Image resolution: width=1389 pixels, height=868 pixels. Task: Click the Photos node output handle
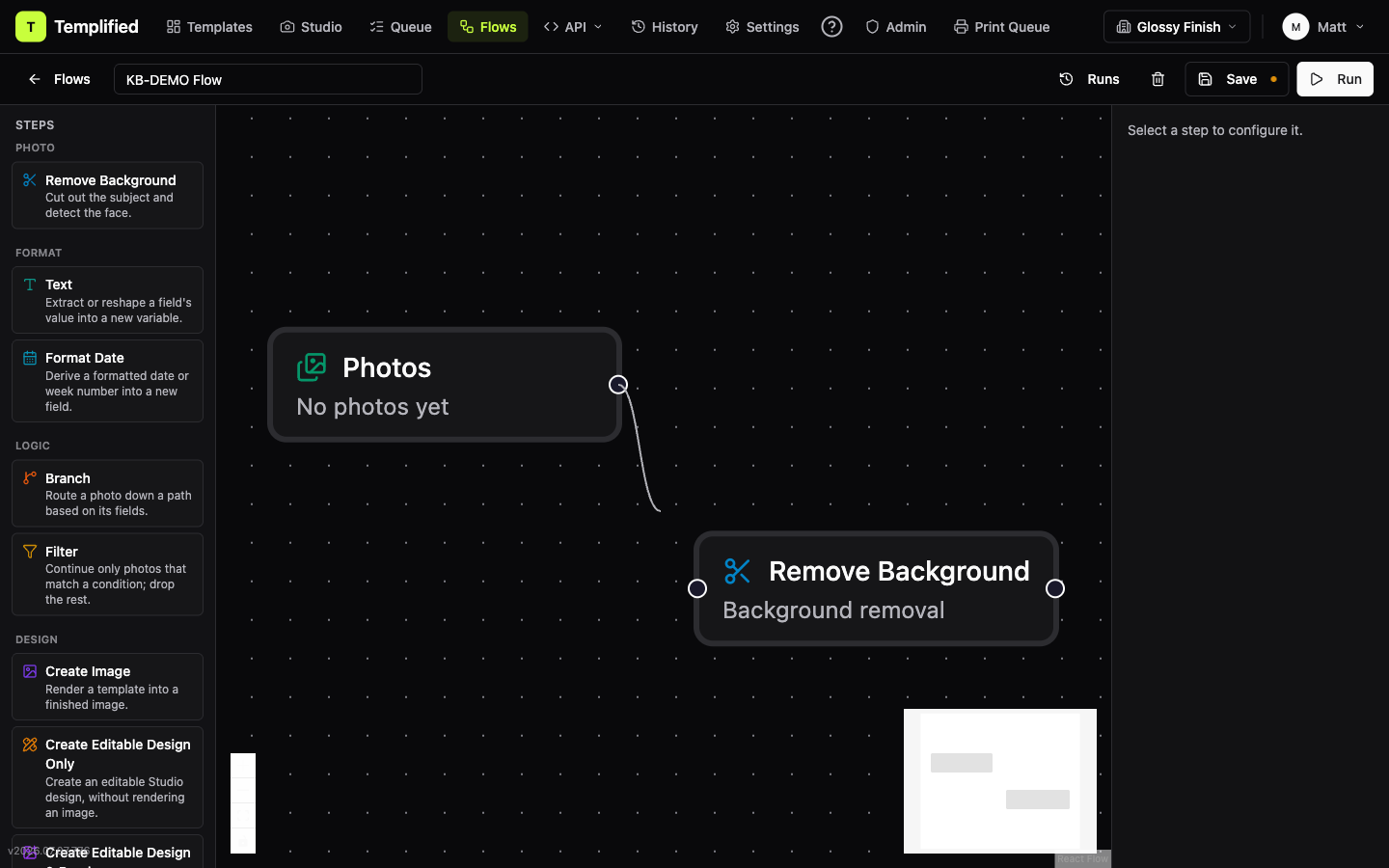tap(618, 385)
